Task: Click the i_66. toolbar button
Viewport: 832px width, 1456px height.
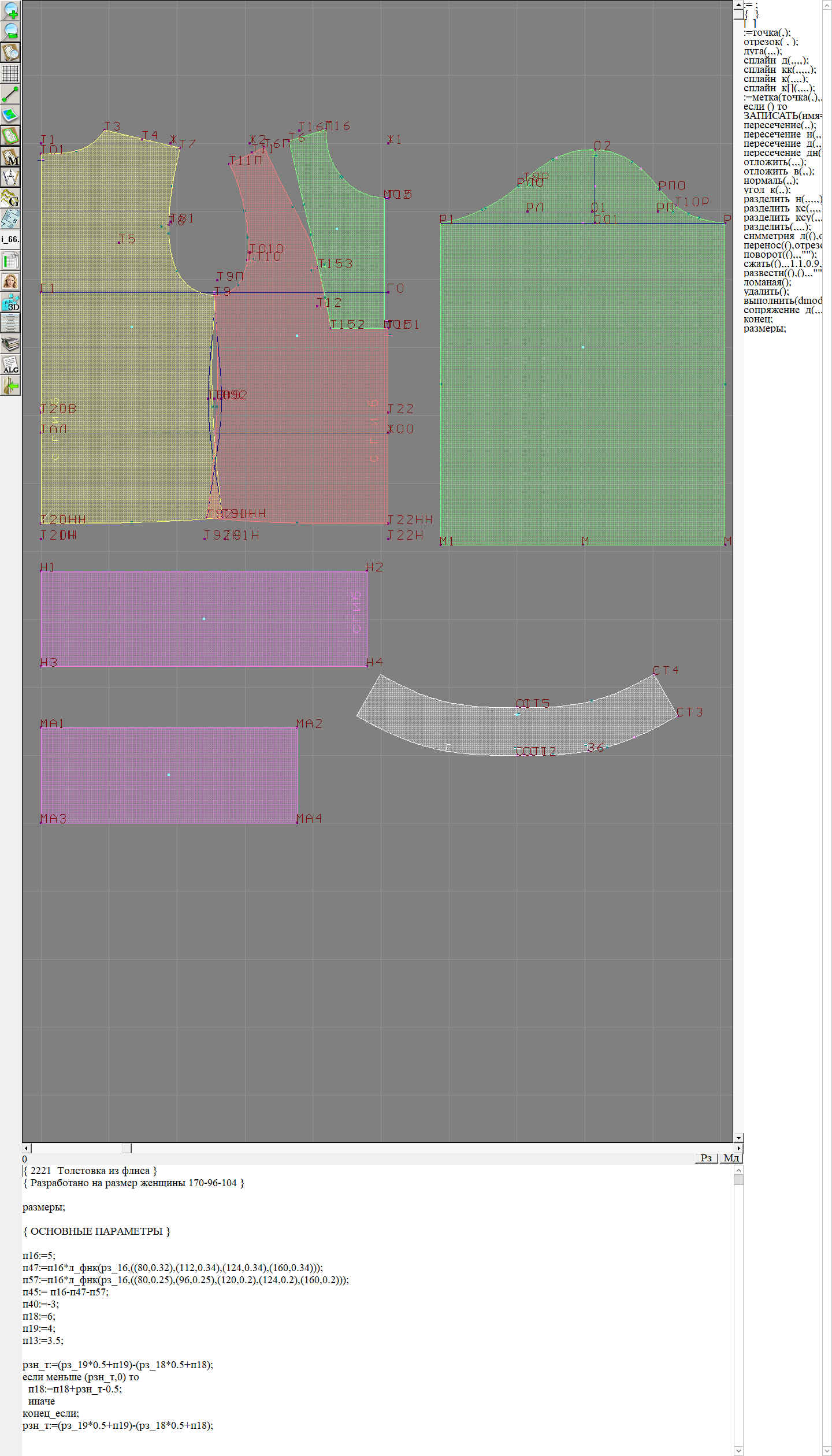Action: click(x=10, y=239)
